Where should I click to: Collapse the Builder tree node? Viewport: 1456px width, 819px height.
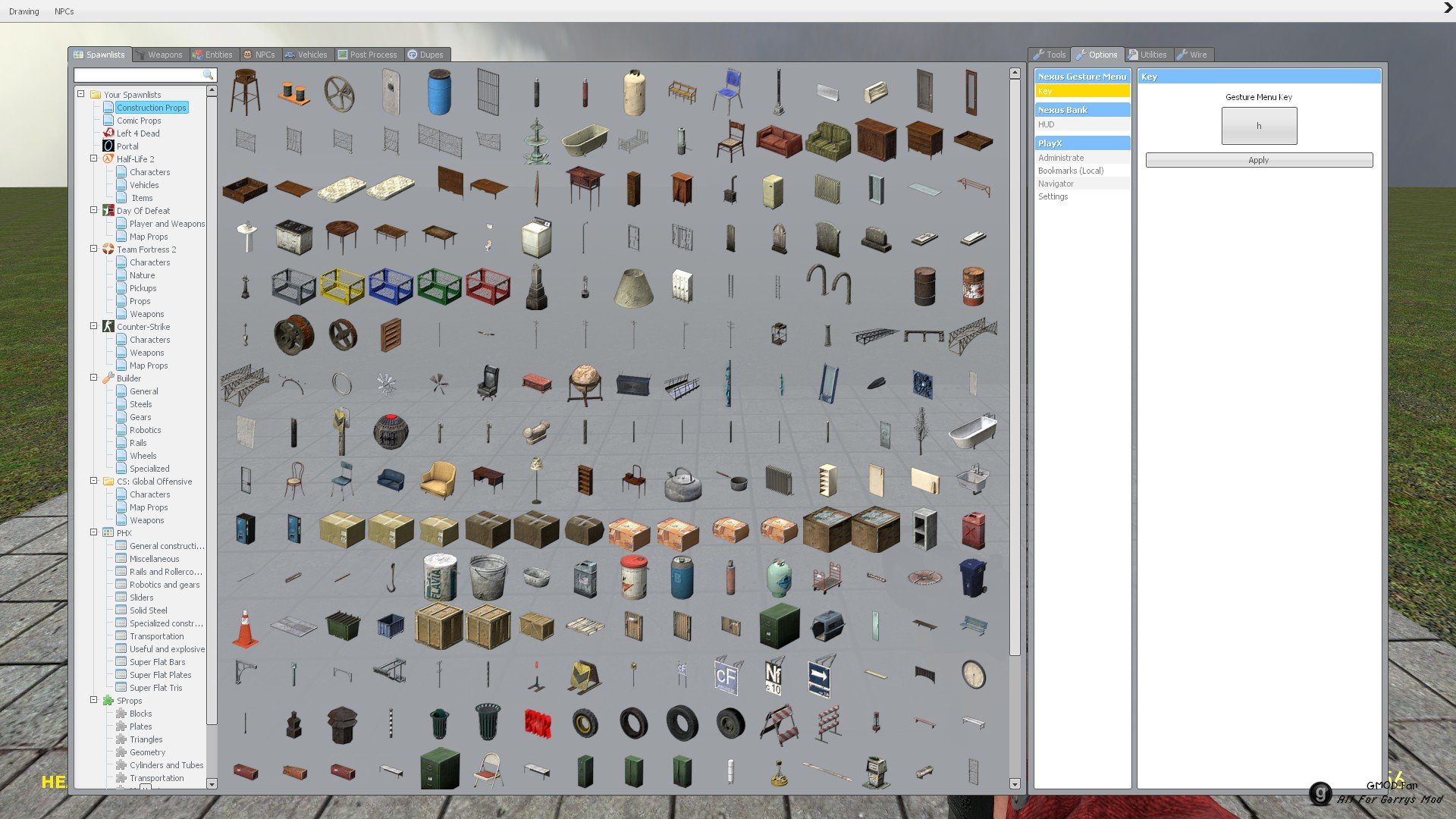(94, 378)
